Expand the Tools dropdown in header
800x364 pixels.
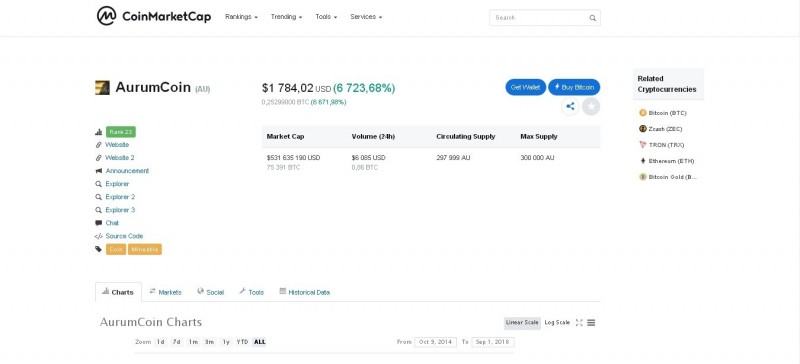pos(326,17)
